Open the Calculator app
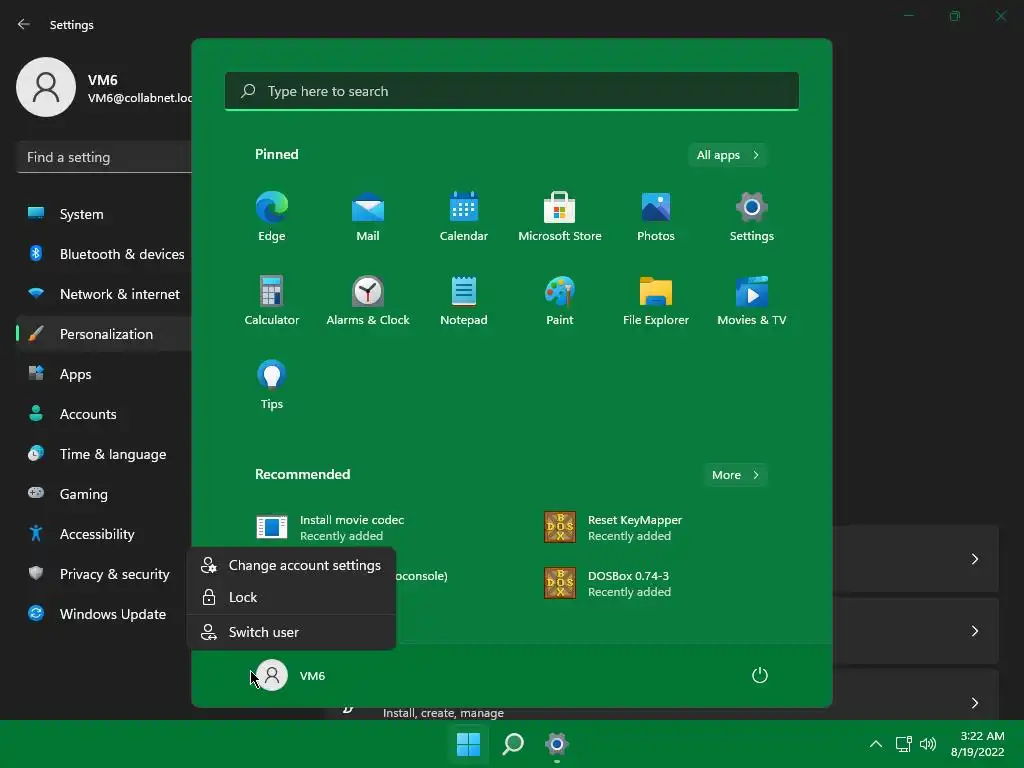The image size is (1024, 768). 272,300
